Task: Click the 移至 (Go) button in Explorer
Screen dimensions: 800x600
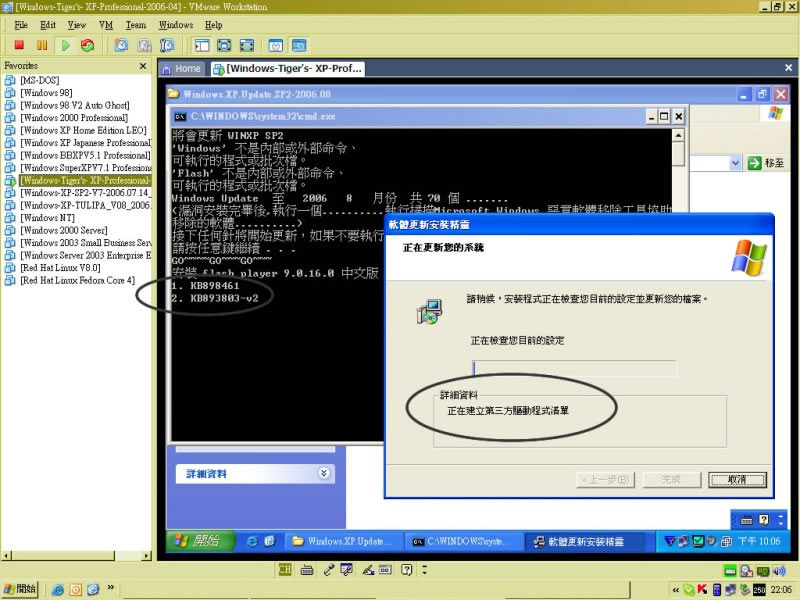Action: pyautogui.click(x=765, y=163)
